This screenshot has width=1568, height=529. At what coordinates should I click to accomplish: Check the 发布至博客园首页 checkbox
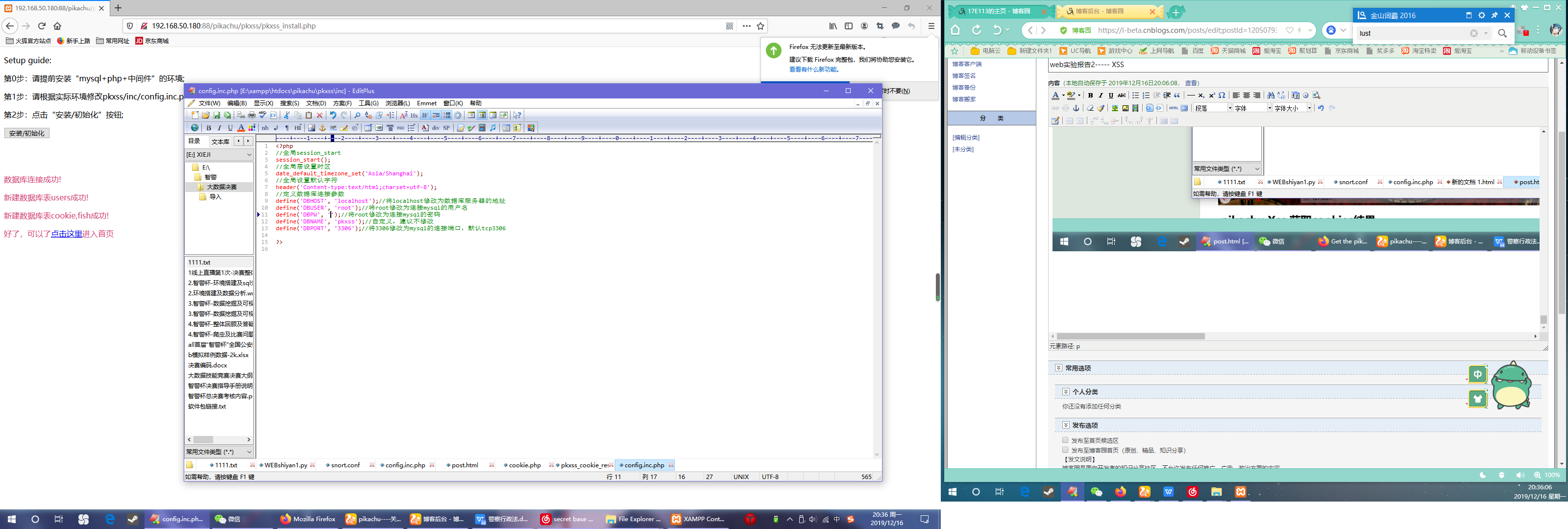pyautogui.click(x=1065, y=450)
